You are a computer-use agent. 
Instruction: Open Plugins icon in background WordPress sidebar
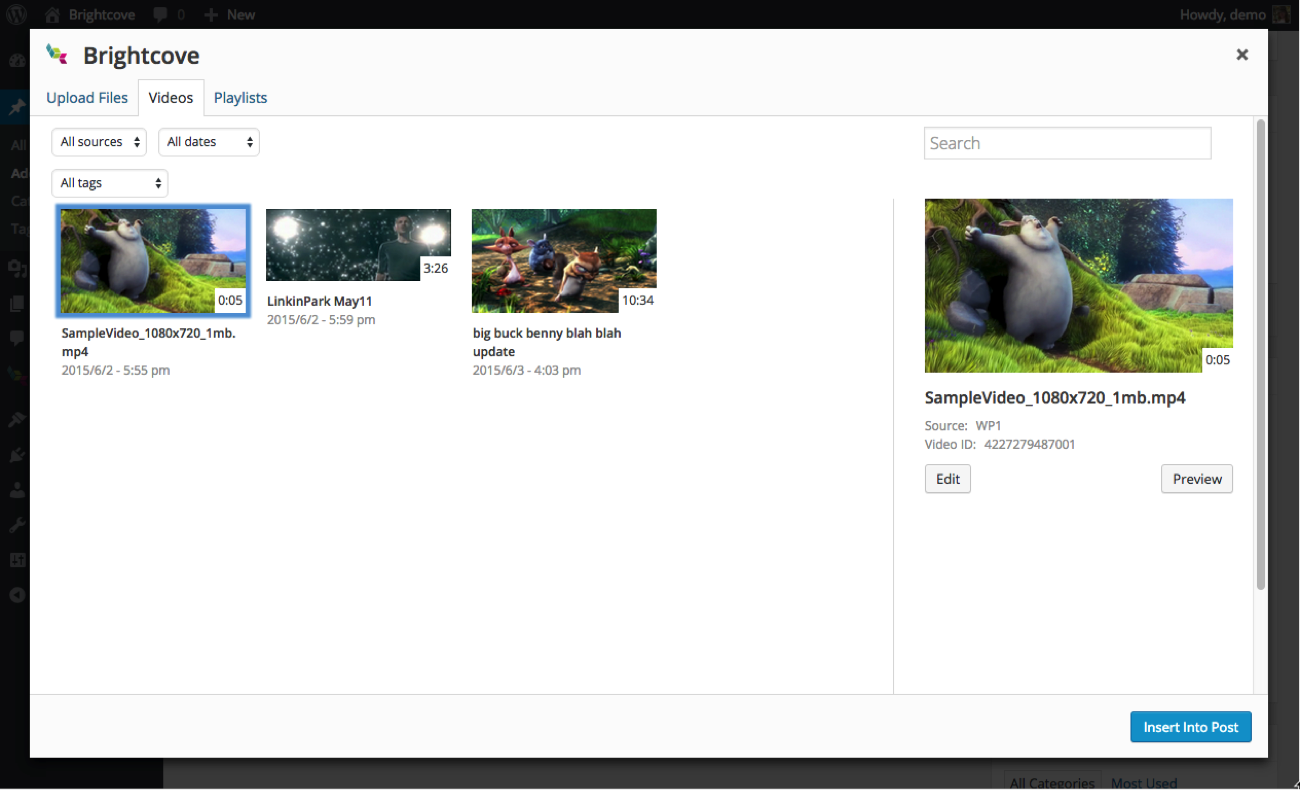(17, 455)
